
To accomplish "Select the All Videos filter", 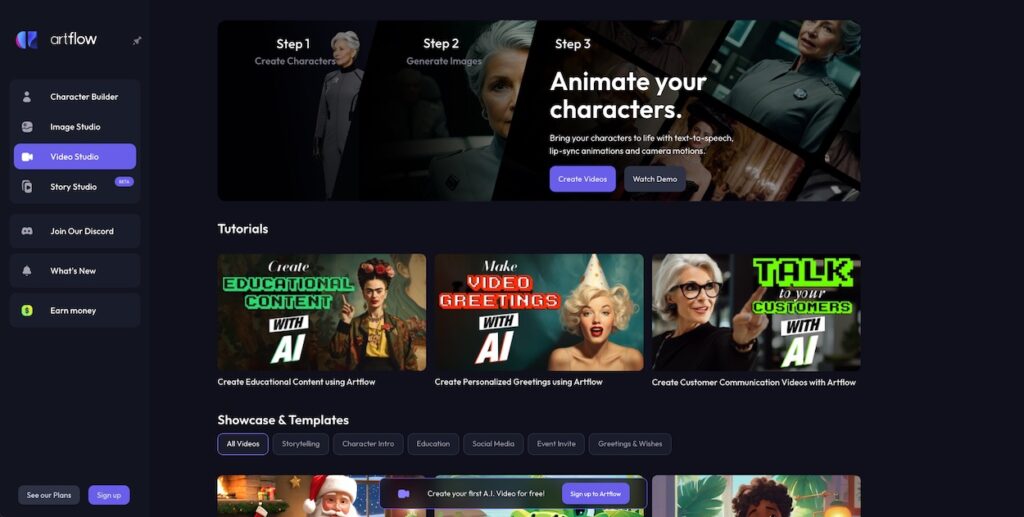I will [x=243, y=444].
